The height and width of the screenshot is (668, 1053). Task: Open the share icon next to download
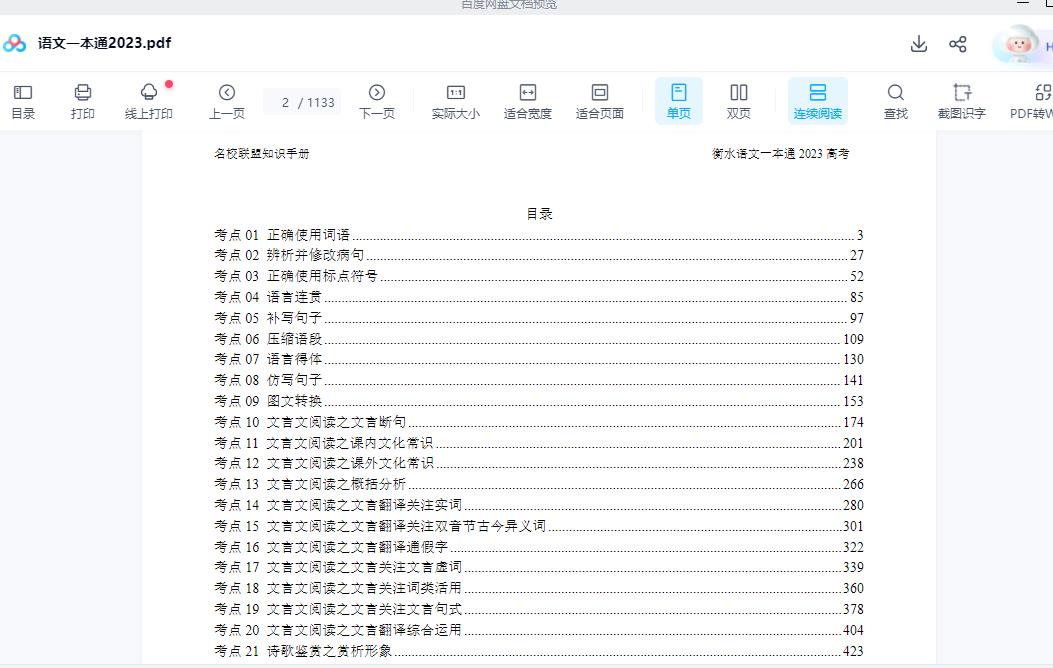click(x=958, y=44)
